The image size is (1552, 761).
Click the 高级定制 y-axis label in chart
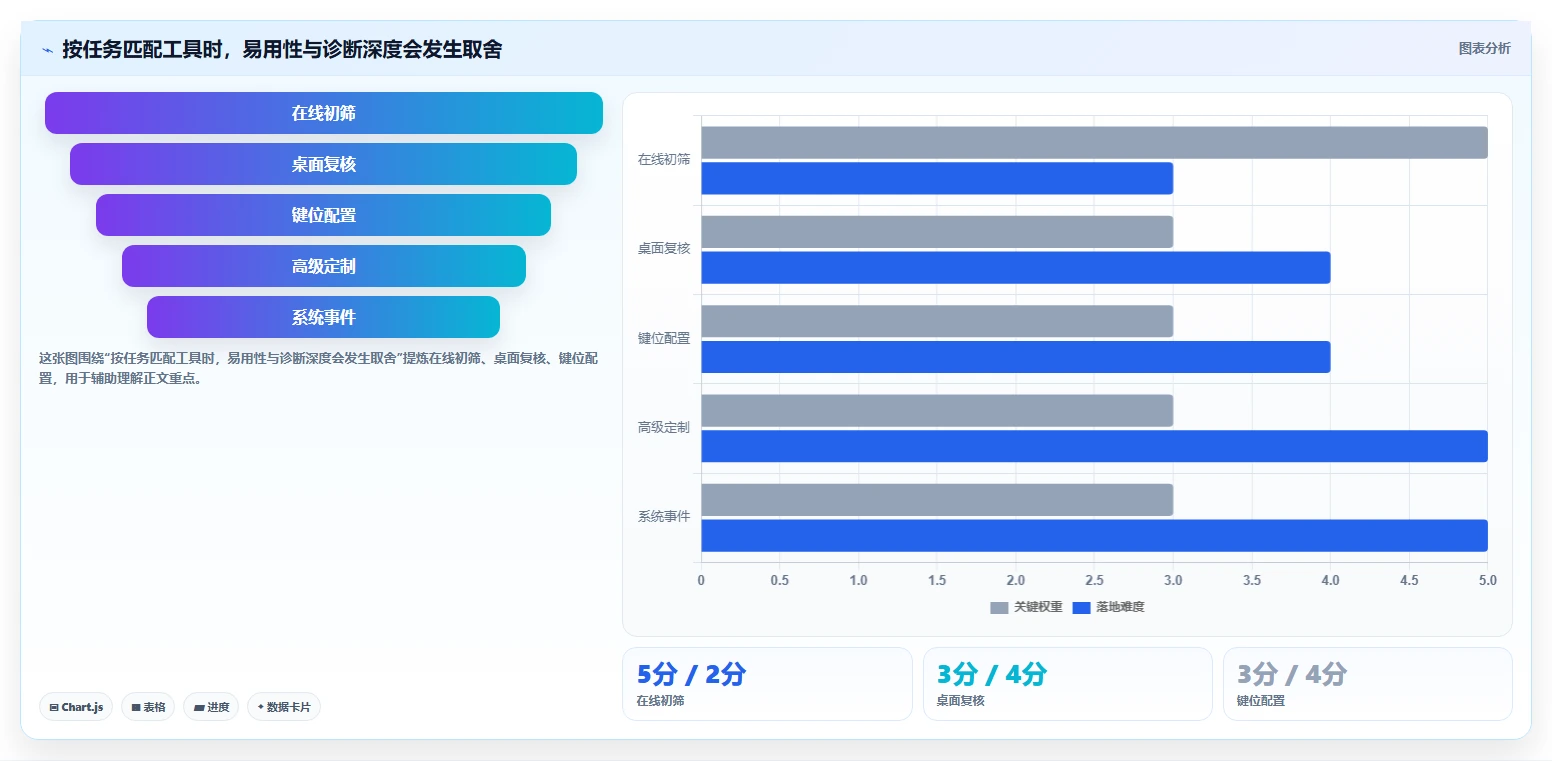pos(664,428)
